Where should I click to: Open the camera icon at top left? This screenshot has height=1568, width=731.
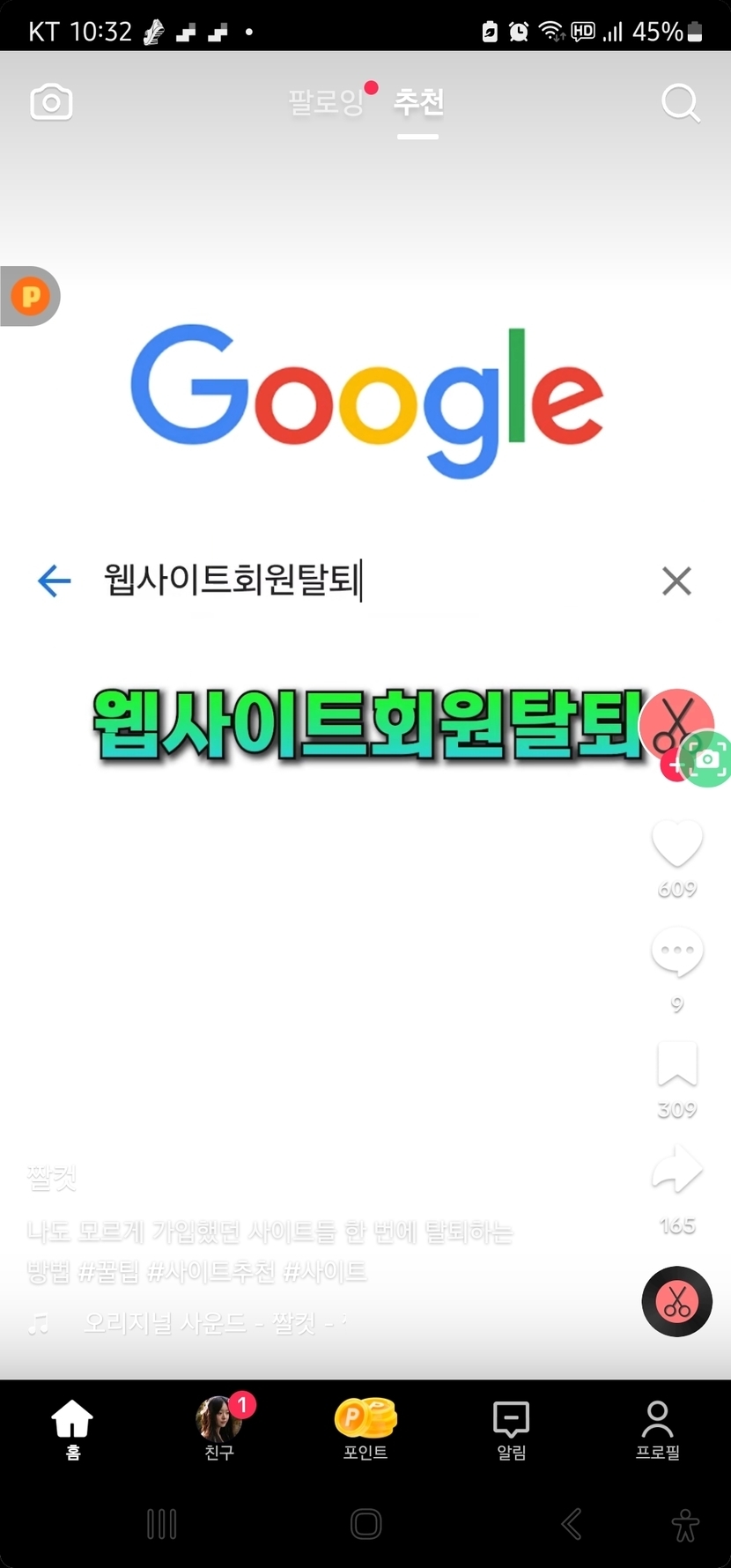tap(51, 102)
